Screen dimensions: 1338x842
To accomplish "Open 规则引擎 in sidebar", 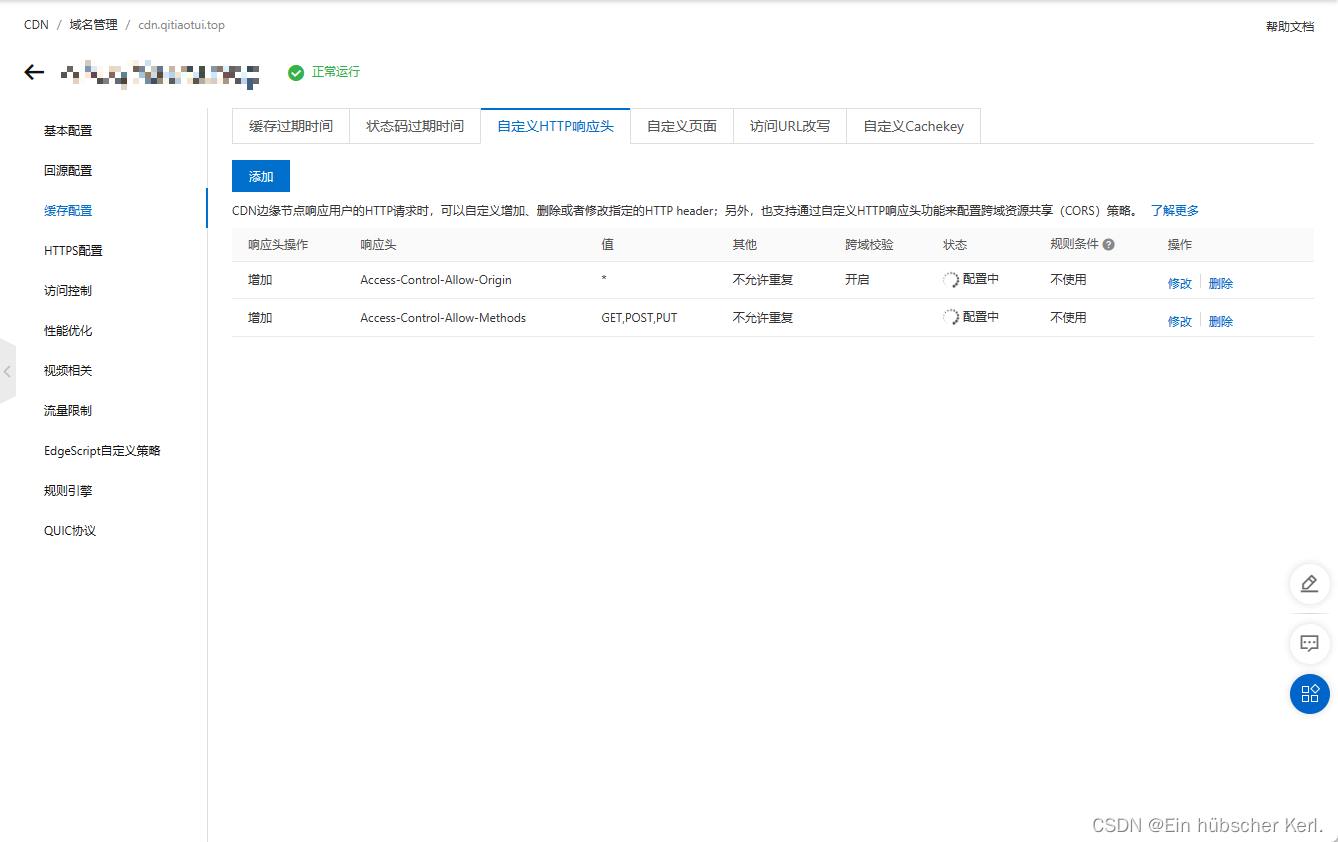I will click(x=68, y=491).
